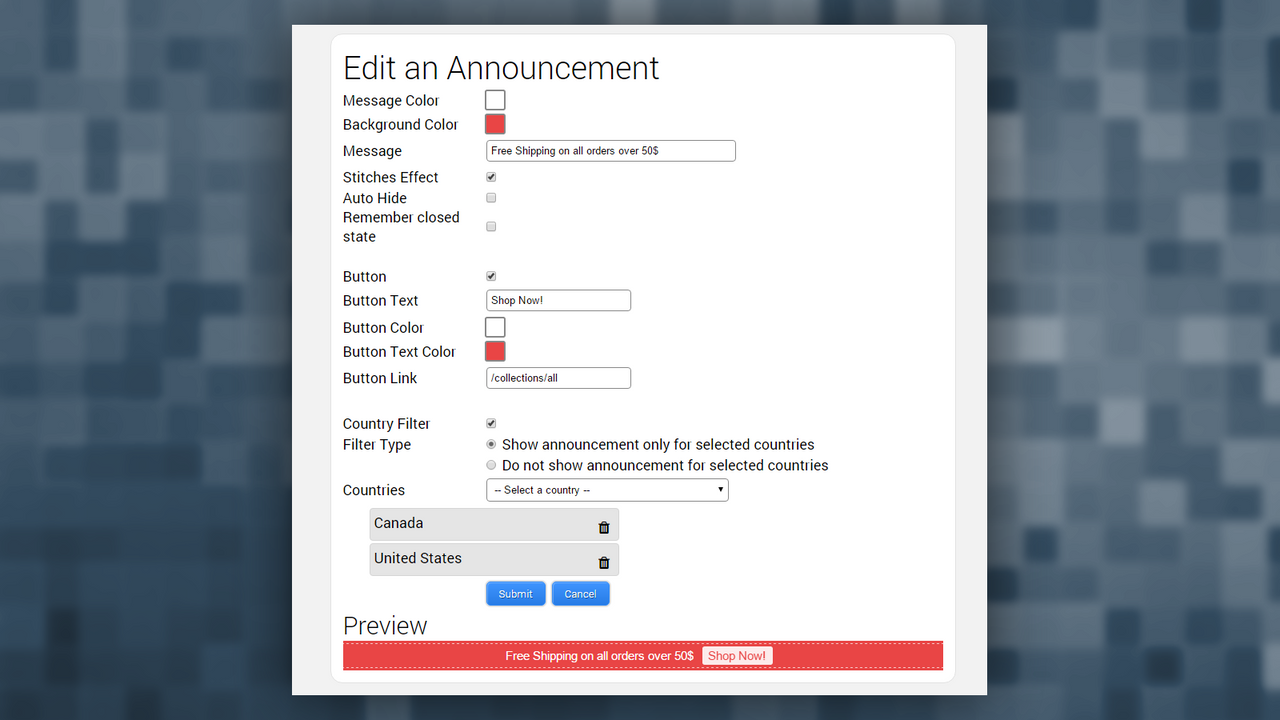Check the Remember closed state option

pyautogui.click(x=490, y=226)
